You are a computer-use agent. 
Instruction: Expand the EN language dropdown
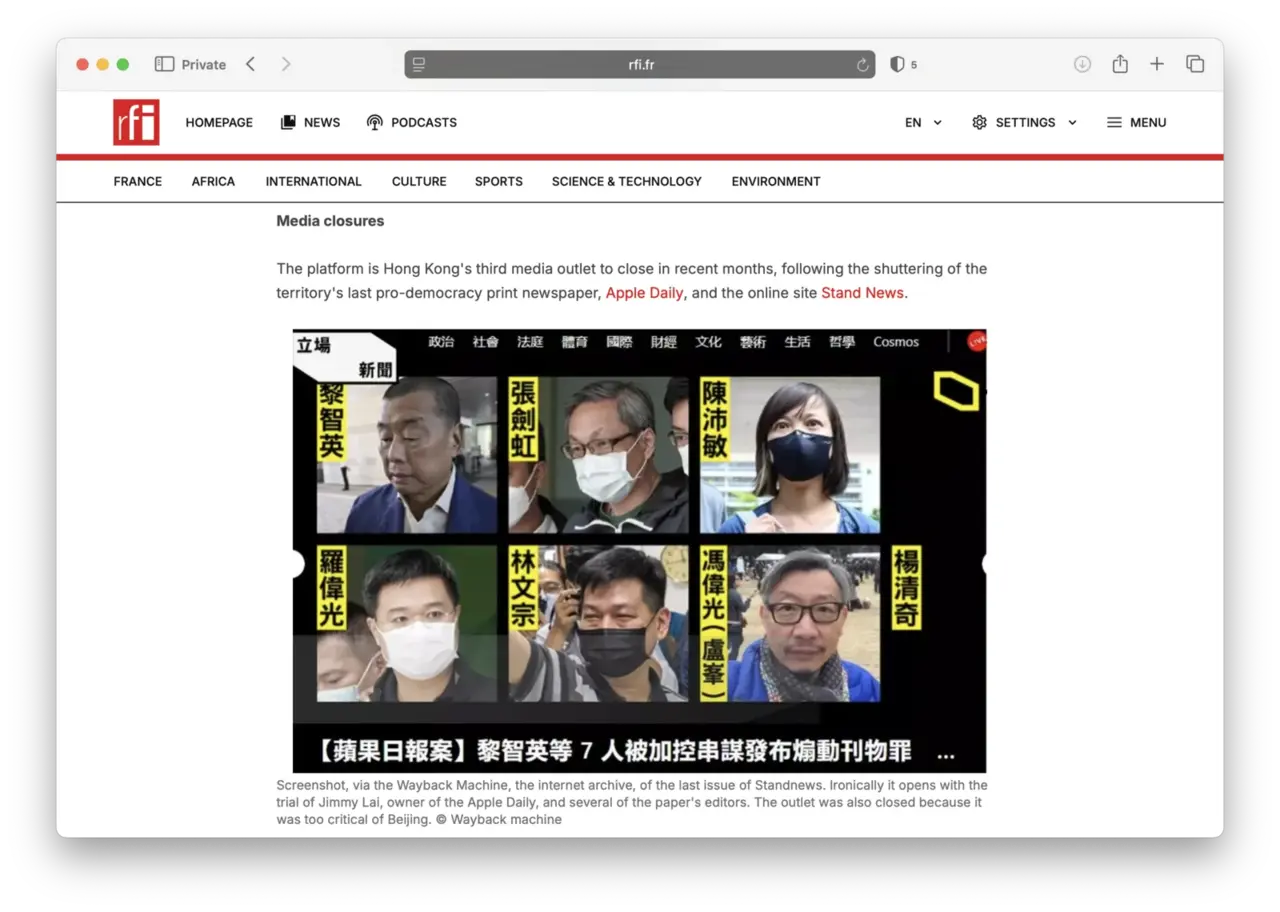[923, 122]
